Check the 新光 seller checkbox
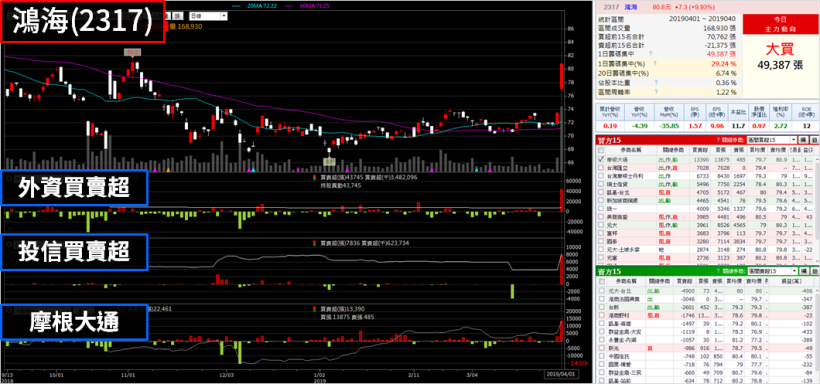 pos(601,348)
